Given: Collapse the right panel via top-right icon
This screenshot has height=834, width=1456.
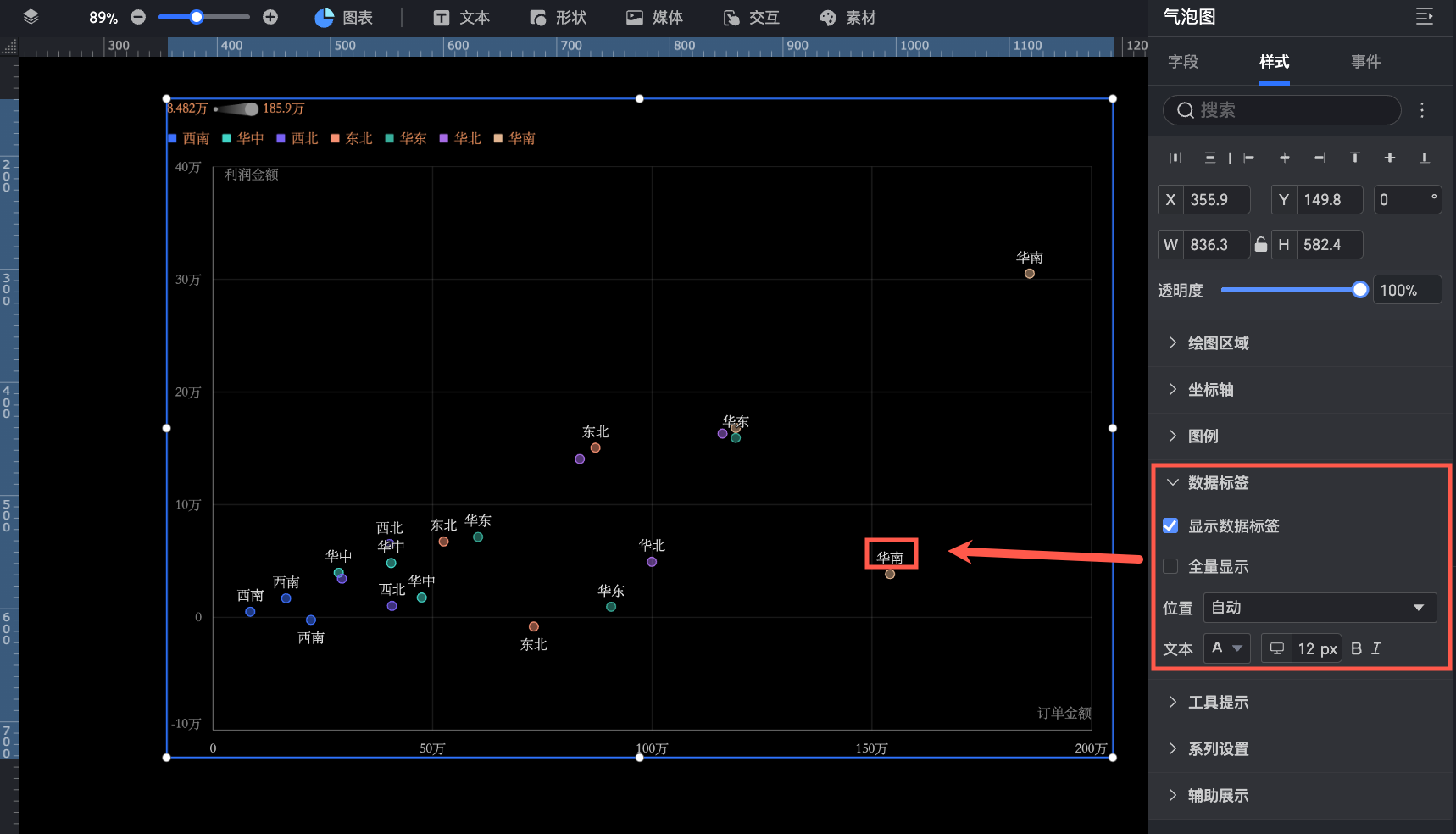Looking at the screenshot, I should tap(1425, 16).
